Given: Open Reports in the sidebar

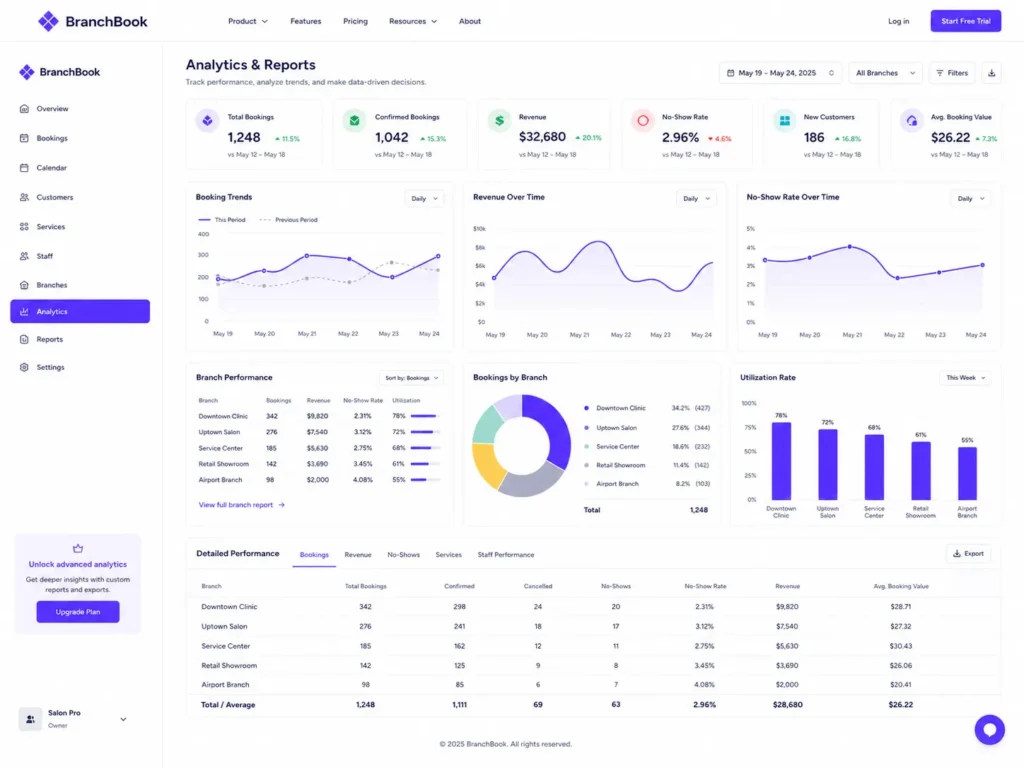Looking at the screenshot, I should pos(50,340).
